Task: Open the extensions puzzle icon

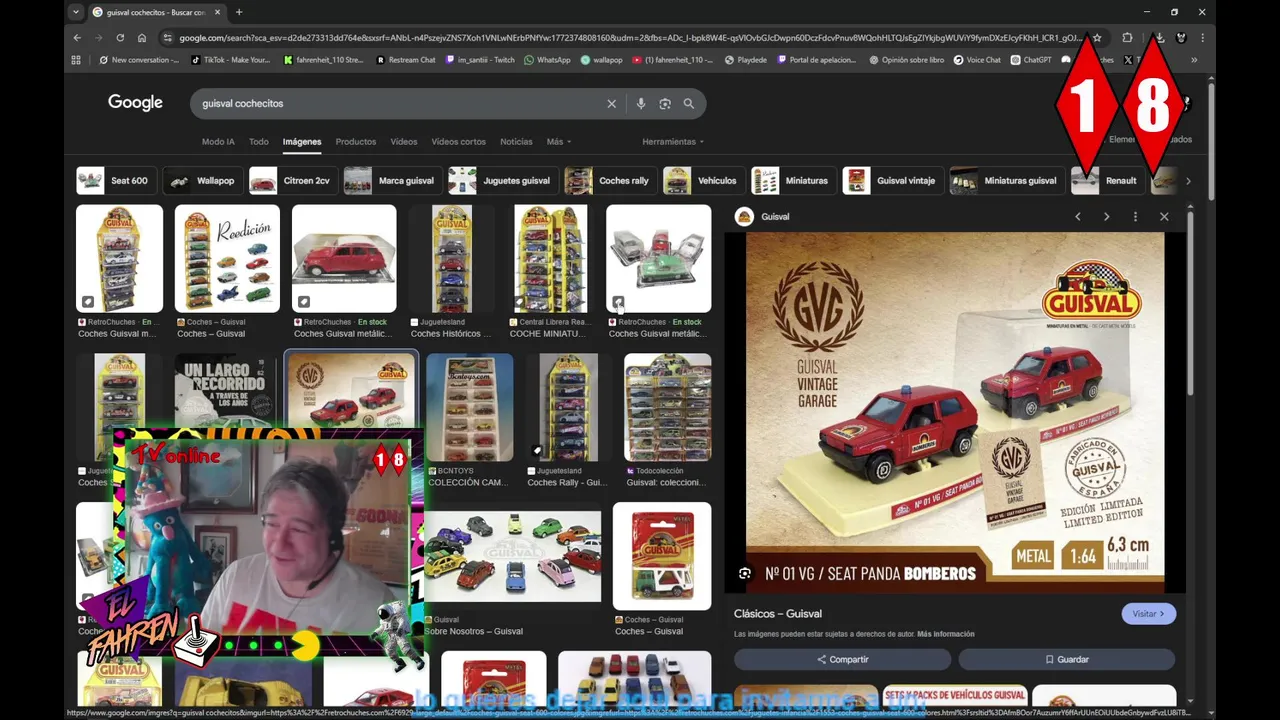Action: pos(1127,38)
